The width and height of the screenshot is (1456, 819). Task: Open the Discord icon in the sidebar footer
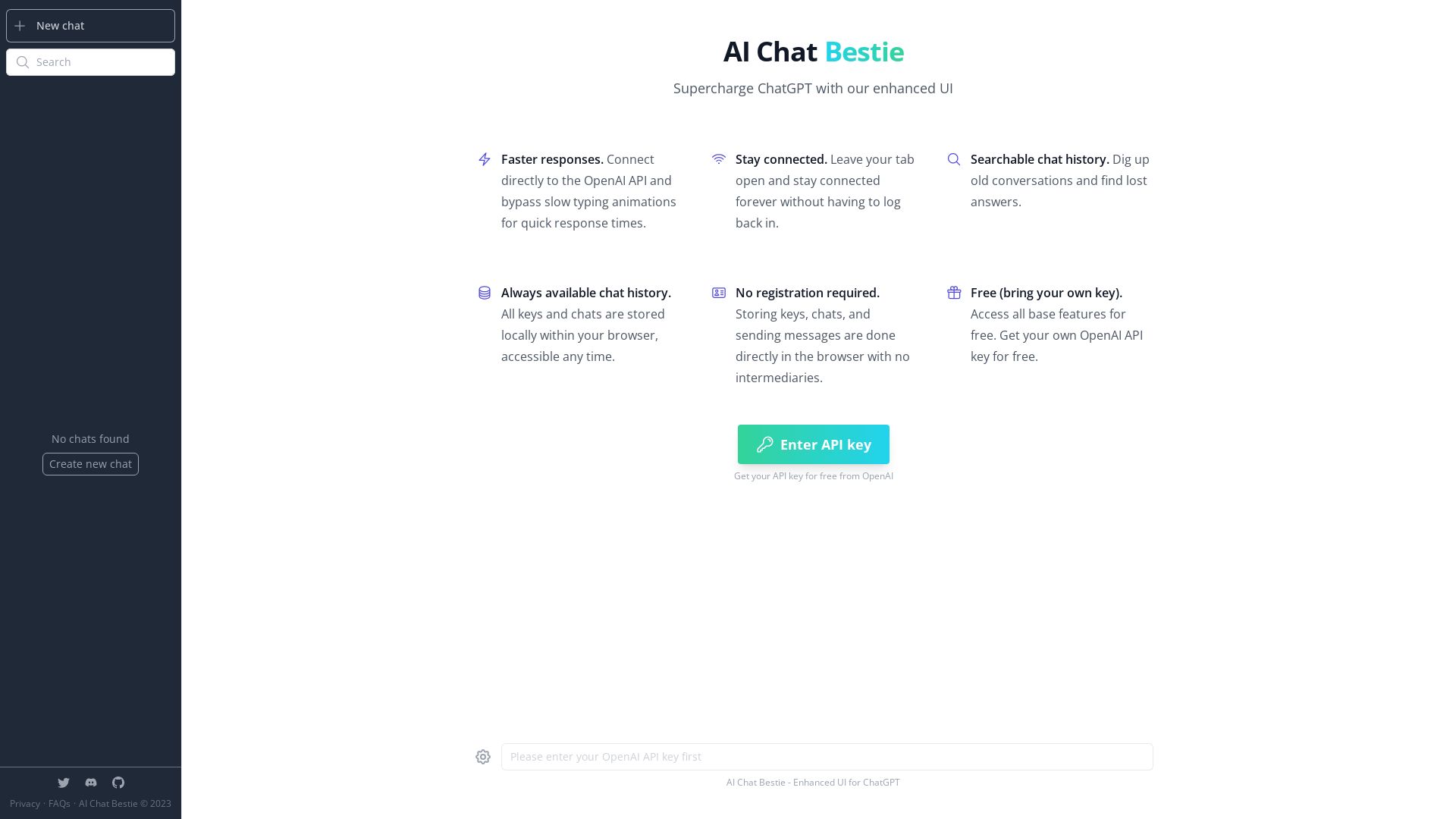point(91,783)
